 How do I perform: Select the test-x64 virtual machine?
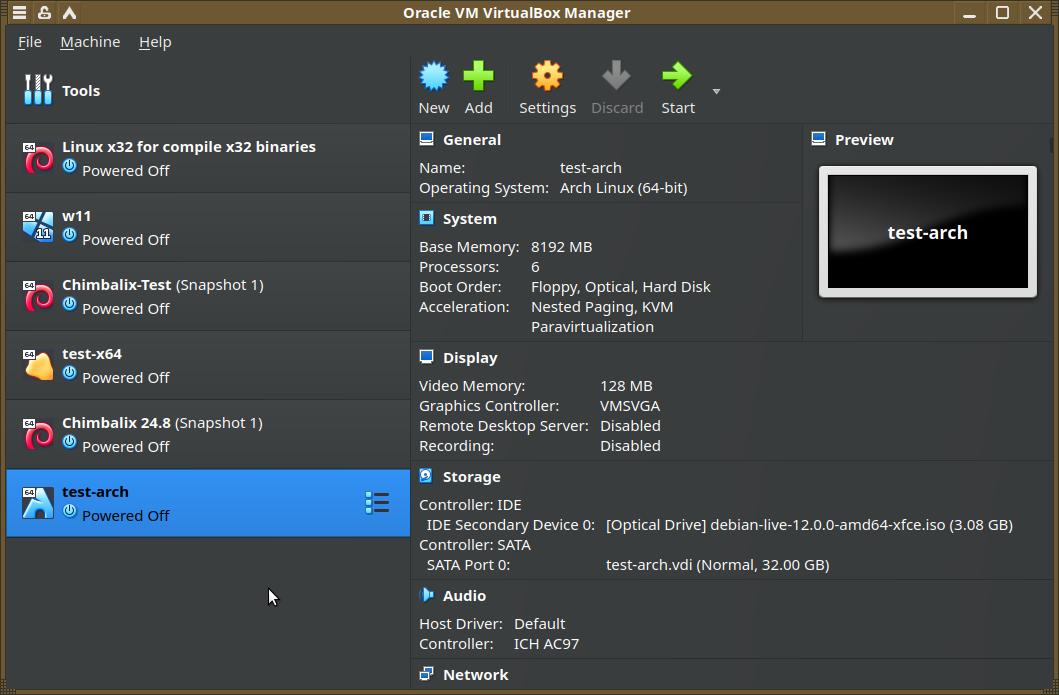click(x=208, y=365)
